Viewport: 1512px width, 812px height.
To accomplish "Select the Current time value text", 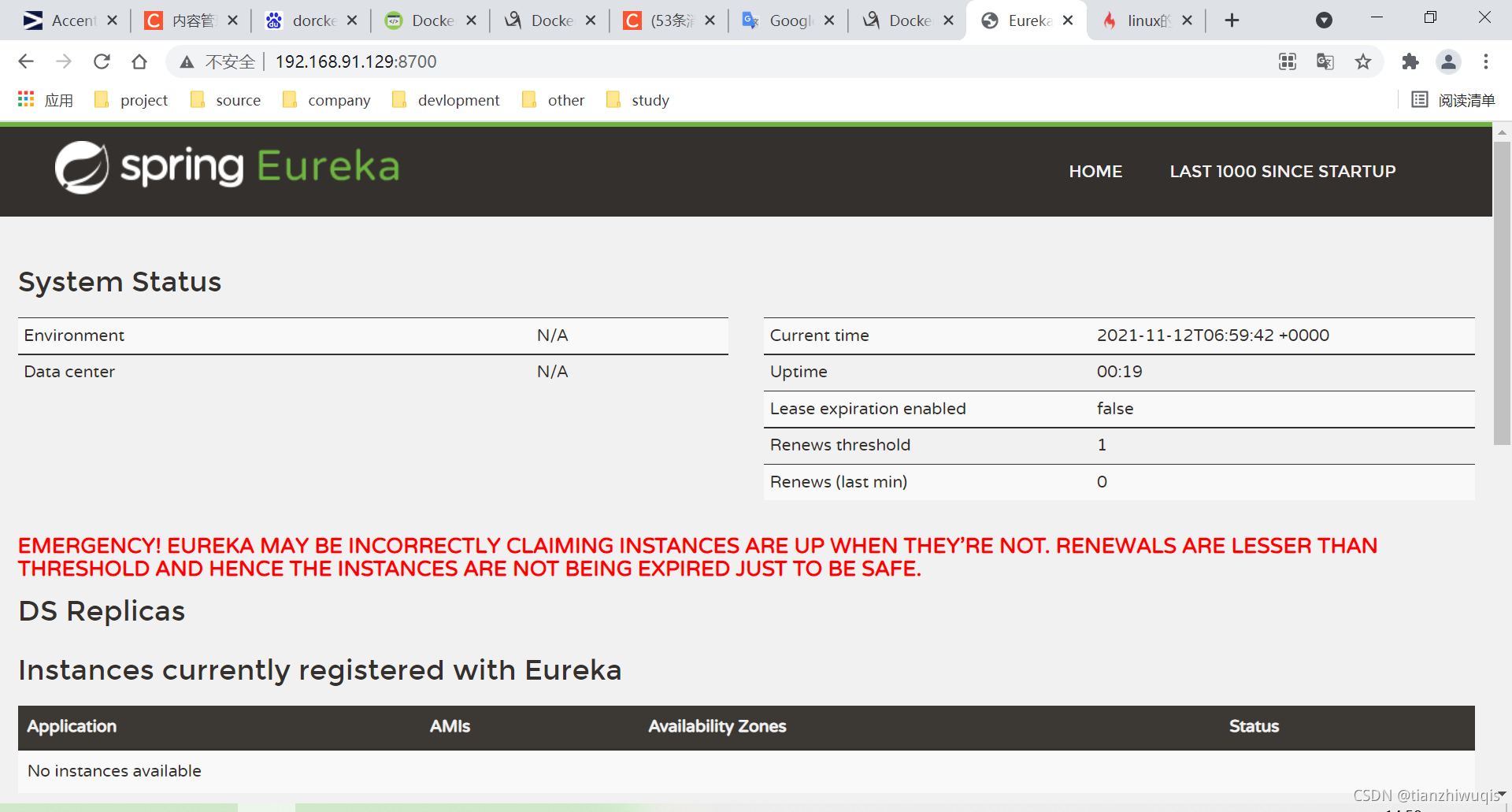I will click(x=1213, y=335).
